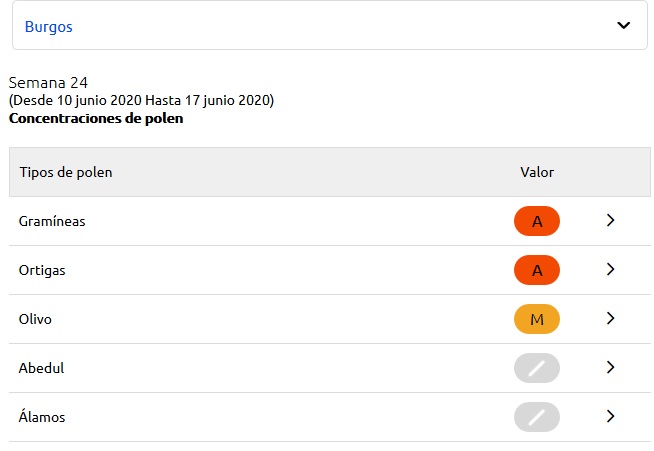Open Olivo details using its chevron arrow
This screenshot has width=654, height=451.
(611, 318)
